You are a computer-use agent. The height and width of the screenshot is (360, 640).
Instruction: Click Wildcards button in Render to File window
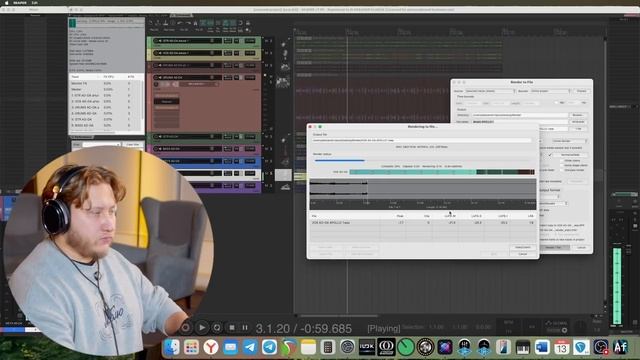(578, 122)
